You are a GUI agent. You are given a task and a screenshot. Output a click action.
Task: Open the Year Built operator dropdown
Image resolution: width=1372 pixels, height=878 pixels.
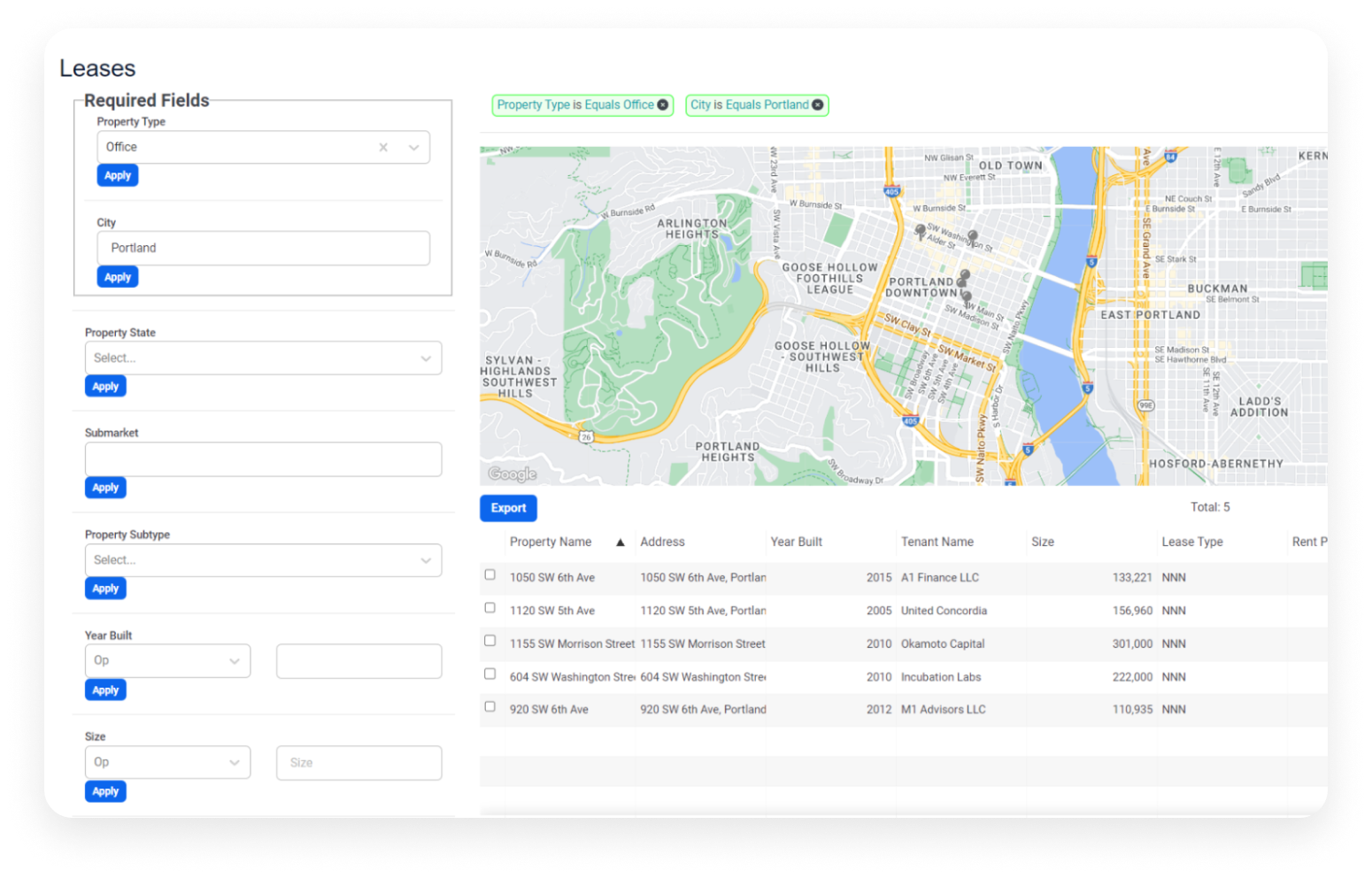(x=167, y=661)
